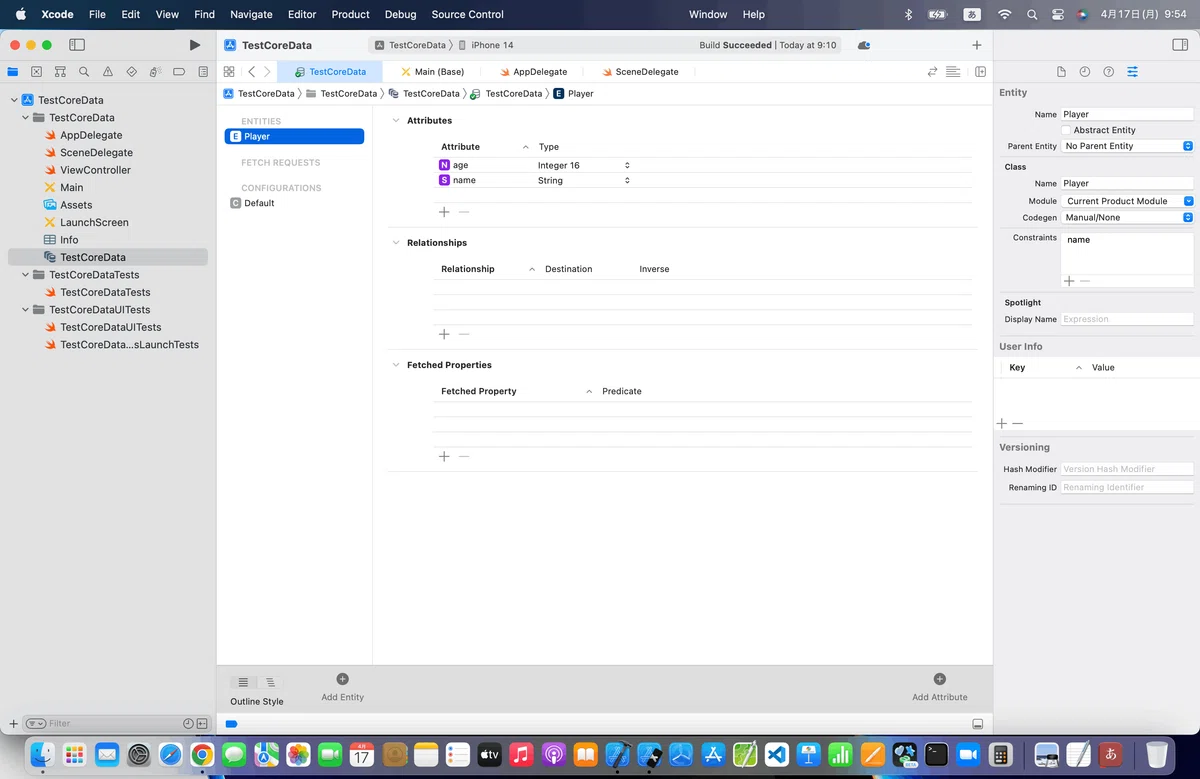Screen dimensions: 1200x779
Task: Switch to the Main (Base) tab
Action: click(x=432, y=72)
